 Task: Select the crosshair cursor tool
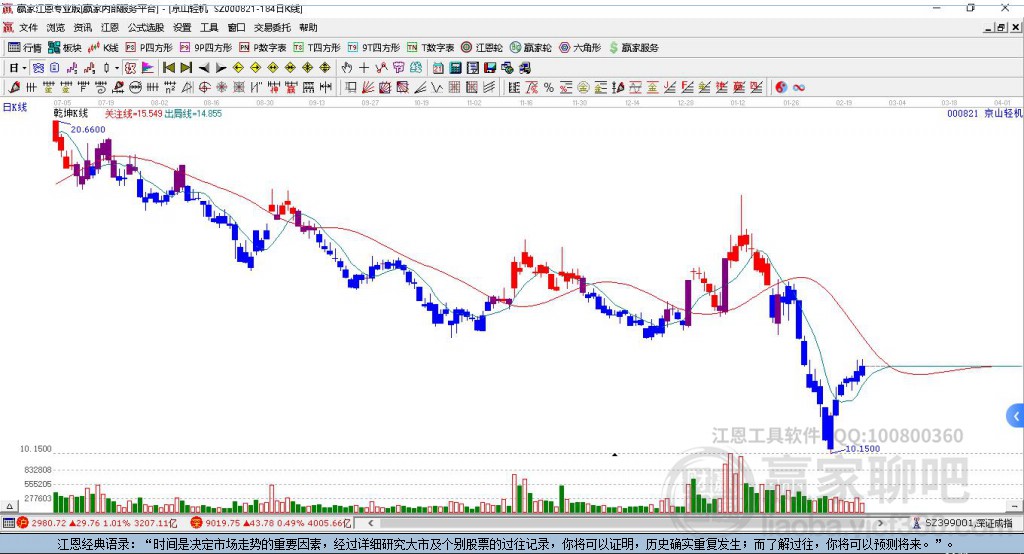pos(364,68)
